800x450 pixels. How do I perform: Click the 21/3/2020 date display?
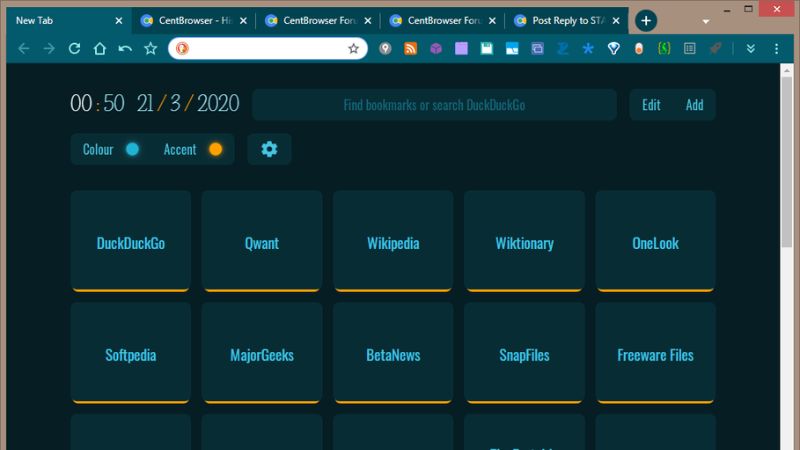click(188, 104)
